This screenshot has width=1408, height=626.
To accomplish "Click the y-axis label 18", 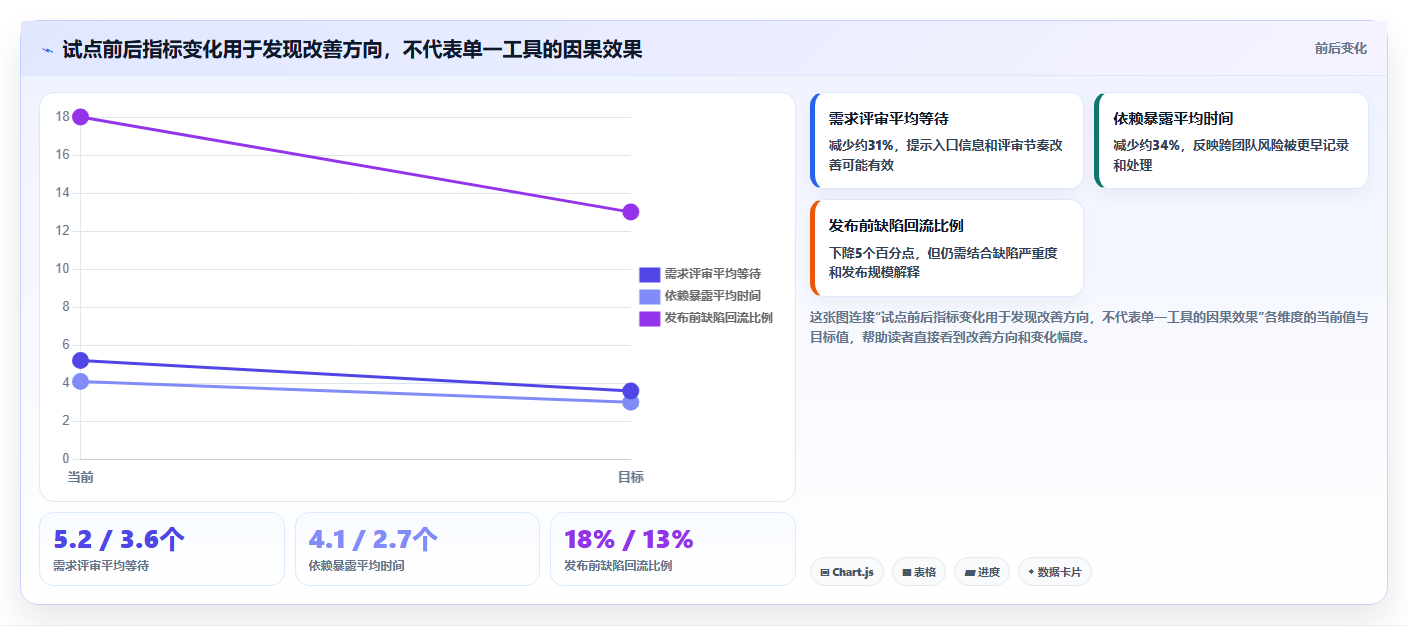I will [62, 117].
